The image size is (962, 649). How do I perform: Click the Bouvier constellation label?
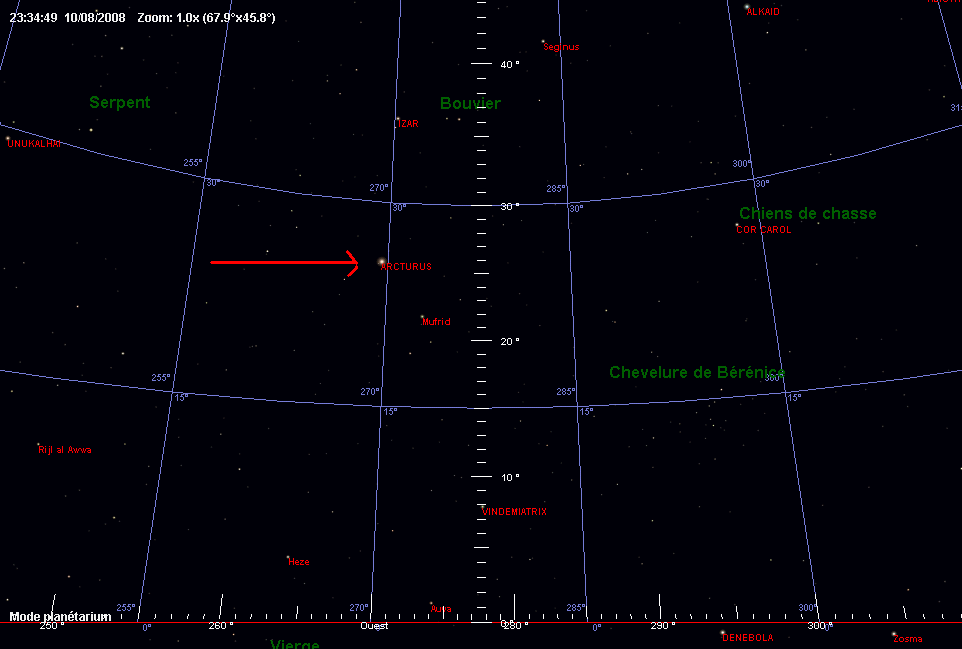(470, 104)
